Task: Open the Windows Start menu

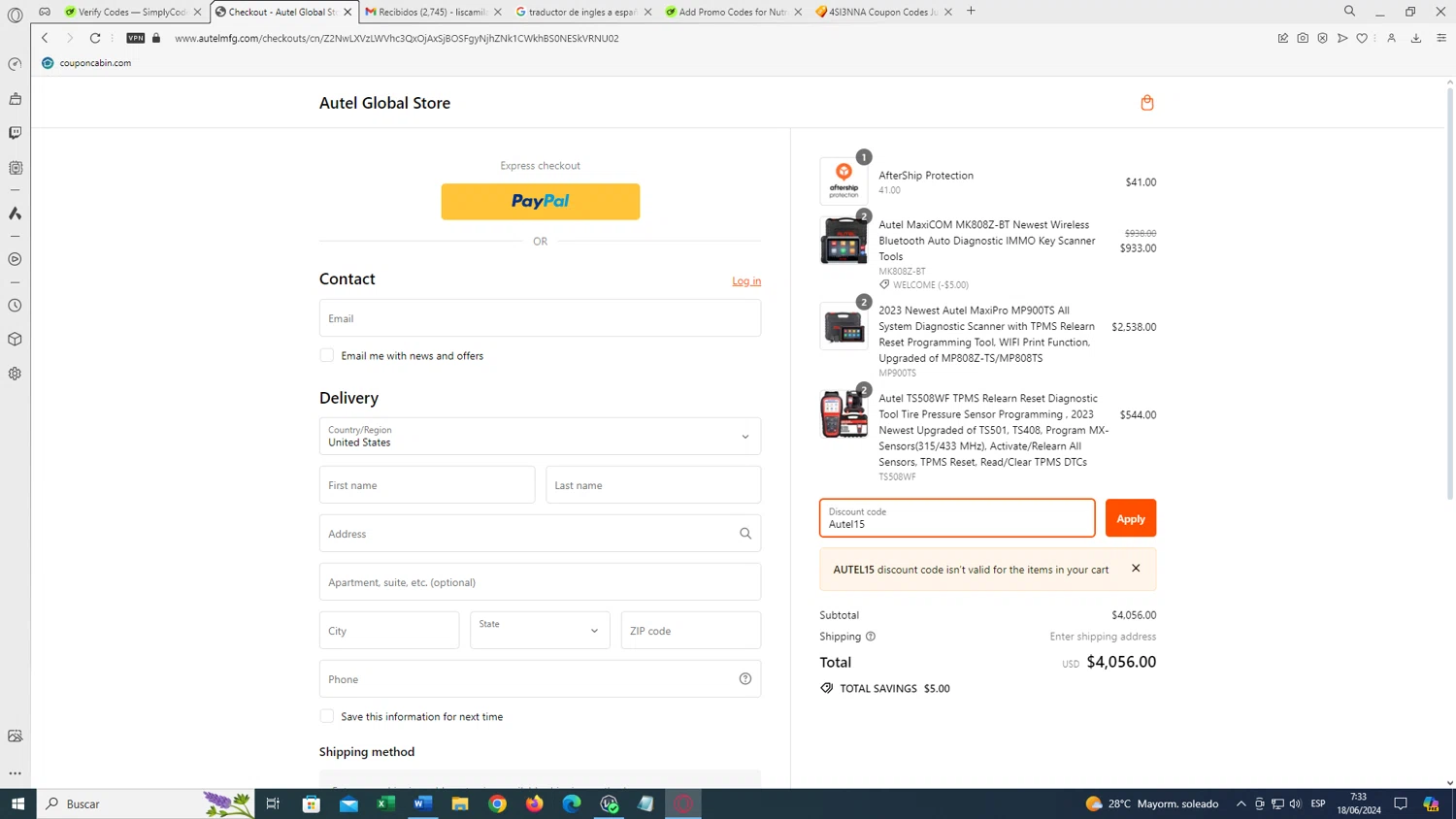Action: tap(17, 803)
